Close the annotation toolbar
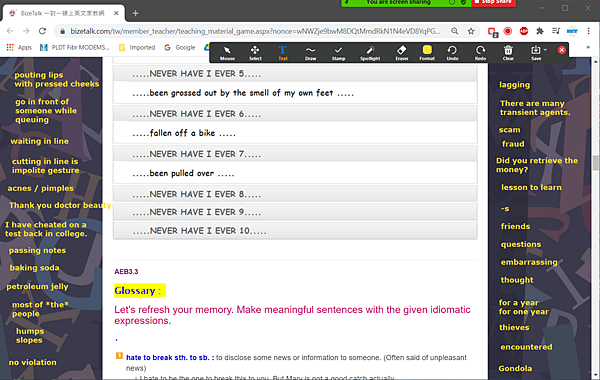 coord(562,50)
